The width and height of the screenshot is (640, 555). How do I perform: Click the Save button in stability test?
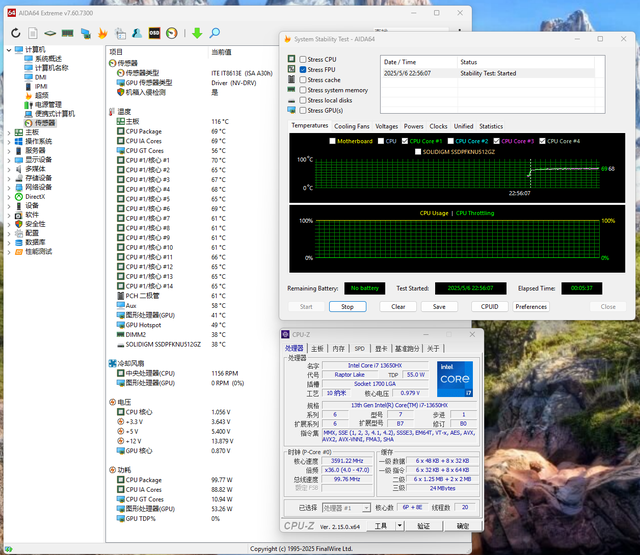point(439,306)
